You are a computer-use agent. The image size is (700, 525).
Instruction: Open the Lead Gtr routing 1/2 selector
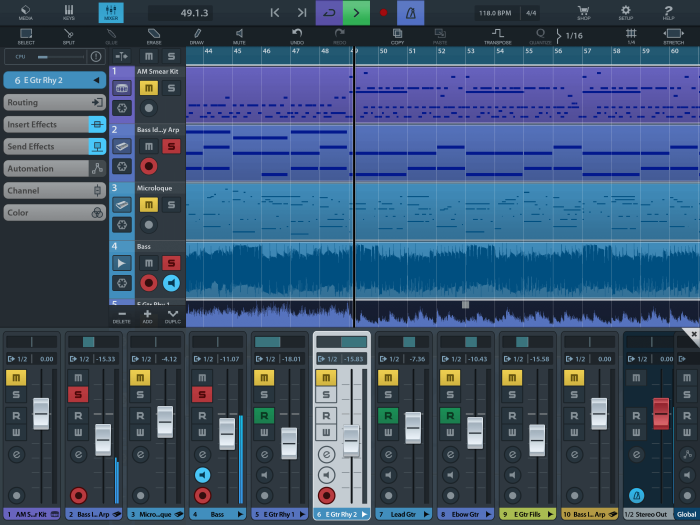tap(390, 358)
